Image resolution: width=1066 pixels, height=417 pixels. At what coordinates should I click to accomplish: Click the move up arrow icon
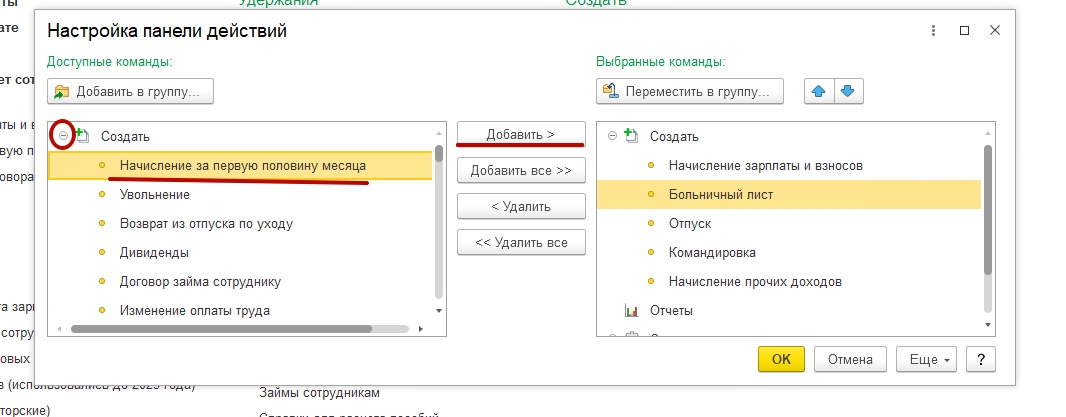click(819, 91)
